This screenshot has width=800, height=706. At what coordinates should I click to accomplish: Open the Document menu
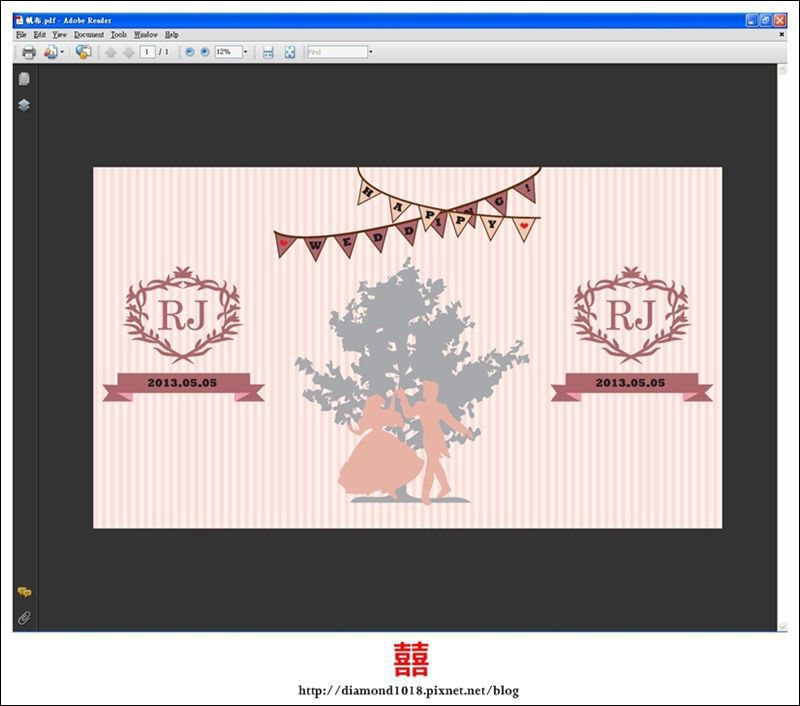89,35
